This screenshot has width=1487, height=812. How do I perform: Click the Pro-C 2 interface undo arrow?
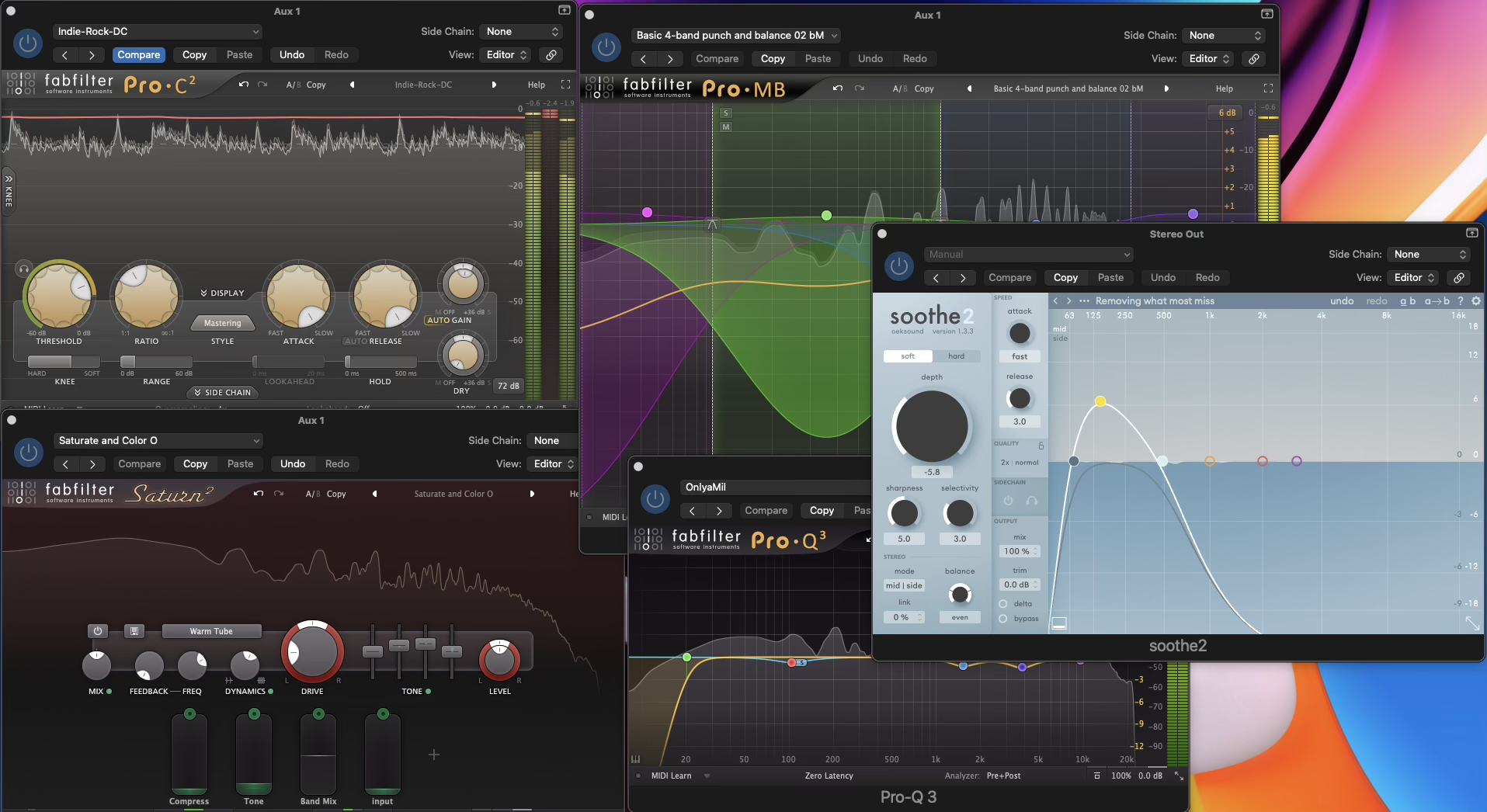(244, 85)
